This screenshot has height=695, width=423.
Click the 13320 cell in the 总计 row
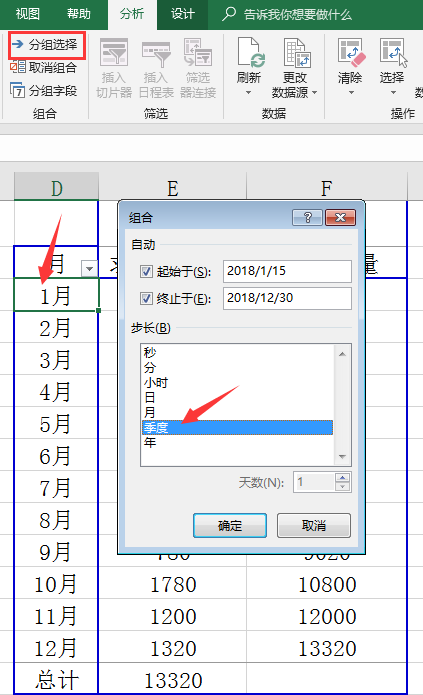[x=172, y=679]
